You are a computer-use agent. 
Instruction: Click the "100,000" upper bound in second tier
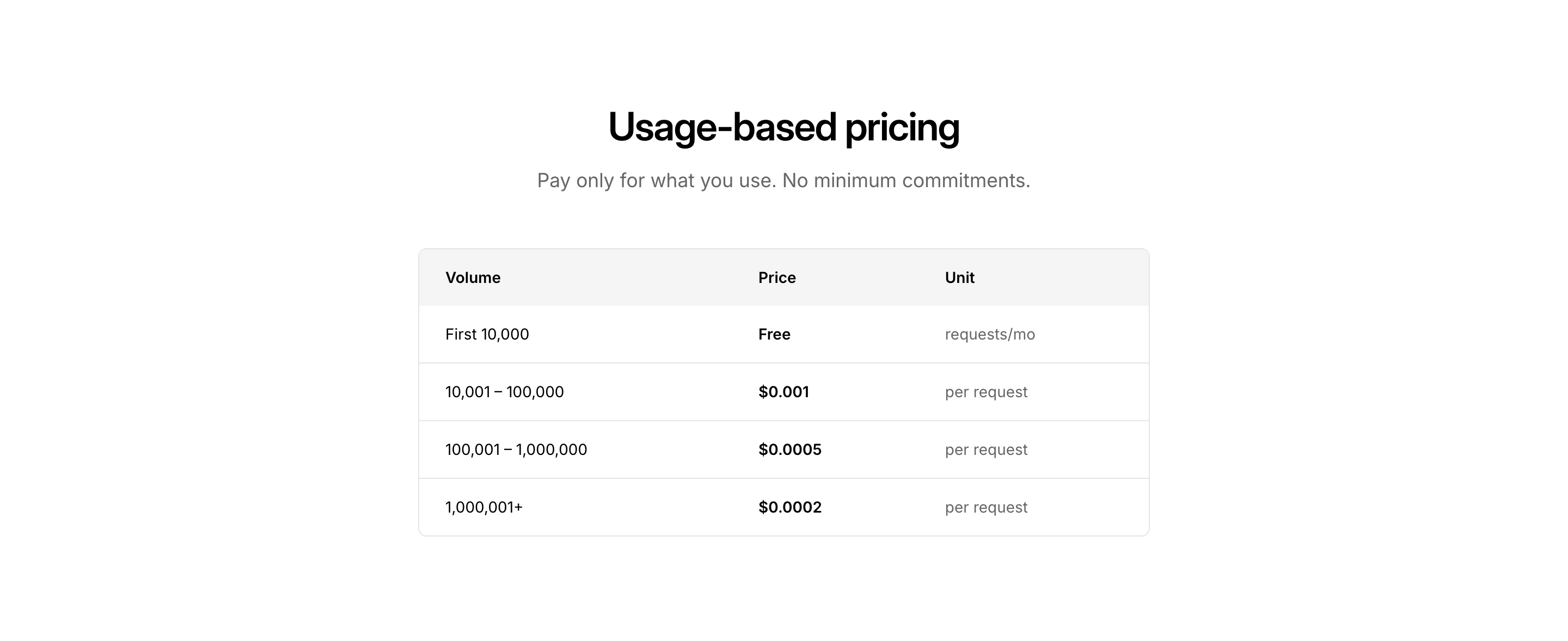tap(535, 392)
